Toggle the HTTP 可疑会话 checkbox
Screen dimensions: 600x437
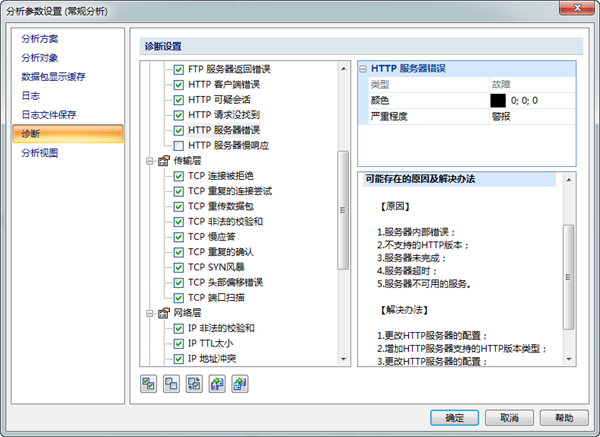(178, 100)
